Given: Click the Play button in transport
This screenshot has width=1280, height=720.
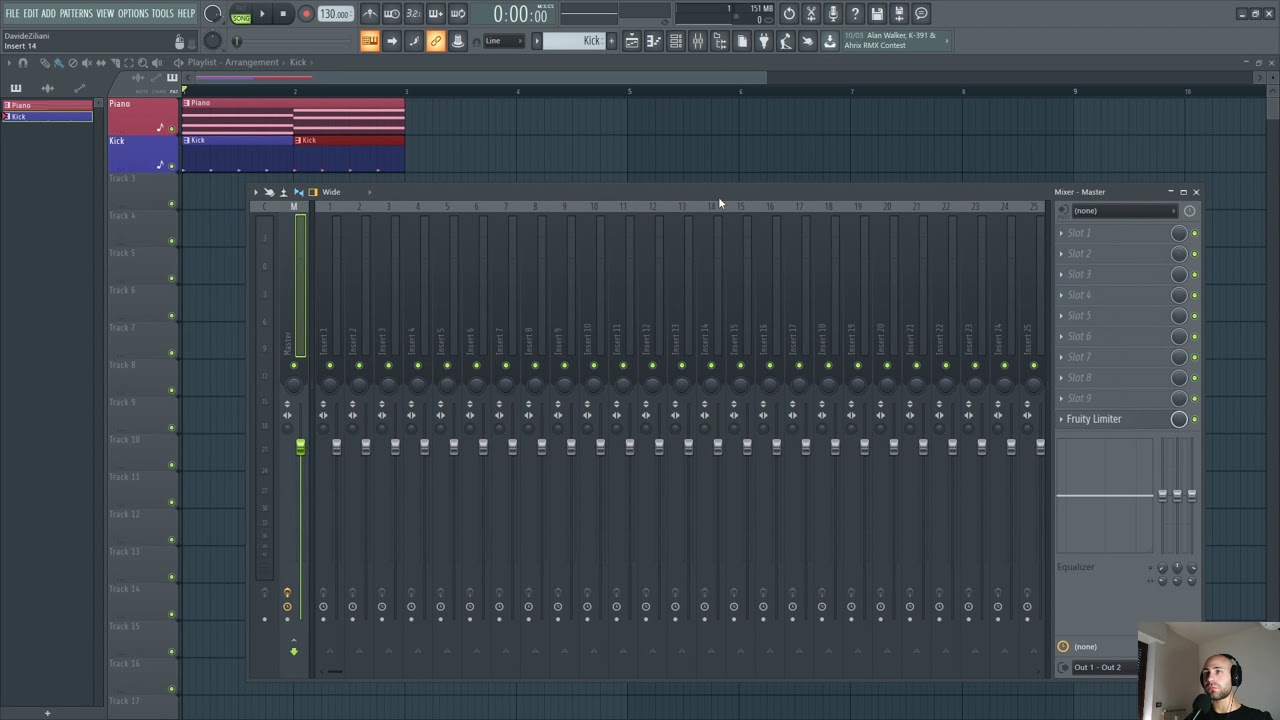Looking at the screenshot, I should pos(262,14).
